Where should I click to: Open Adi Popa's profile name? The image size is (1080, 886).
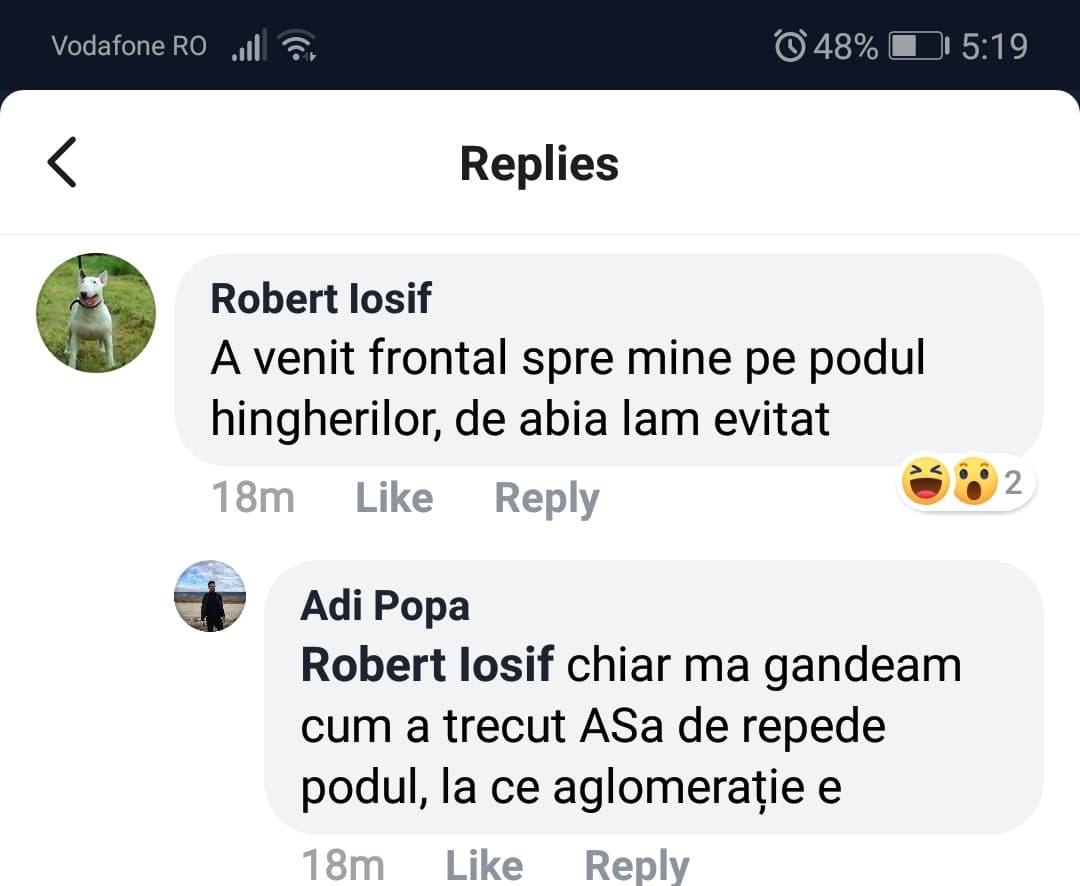click(385, 605)
